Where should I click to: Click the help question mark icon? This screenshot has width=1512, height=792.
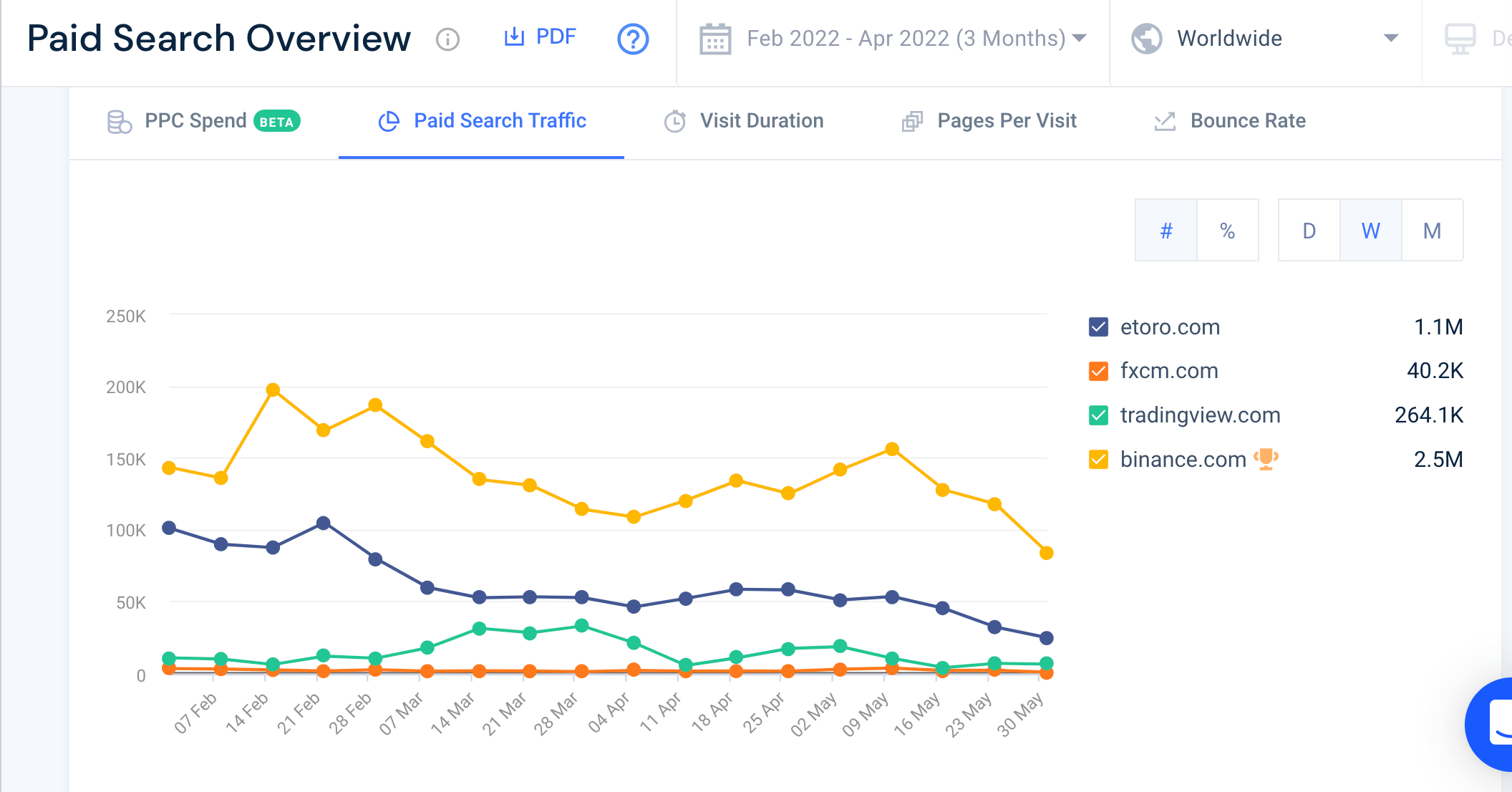click(x=633, y=39)
